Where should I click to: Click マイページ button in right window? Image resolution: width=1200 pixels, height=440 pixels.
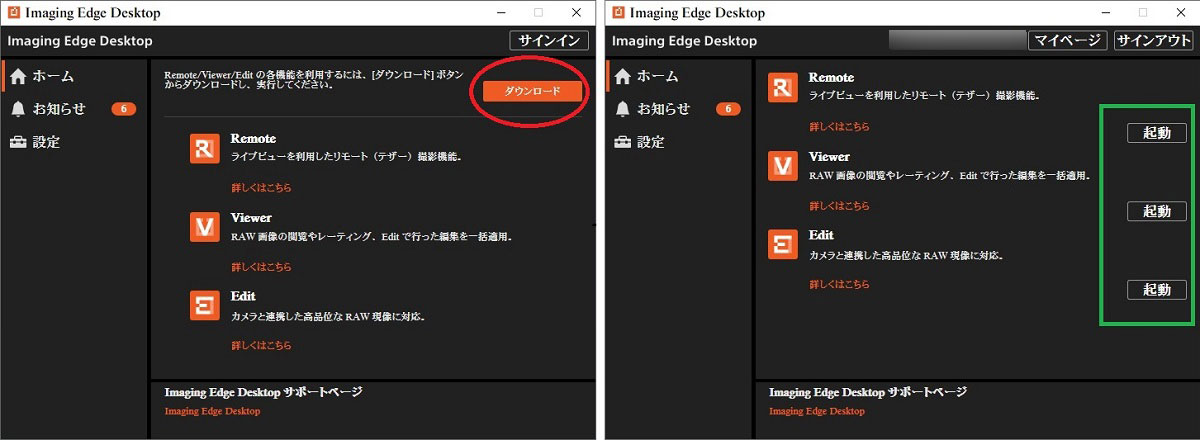tap(1067, 40)
